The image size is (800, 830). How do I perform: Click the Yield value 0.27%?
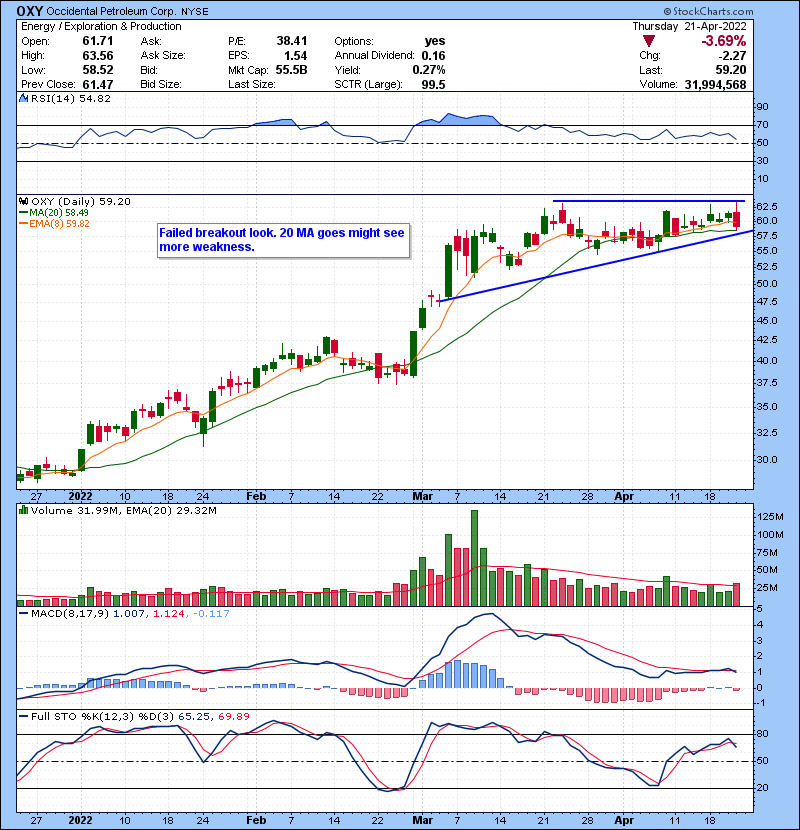click(429, 70)
